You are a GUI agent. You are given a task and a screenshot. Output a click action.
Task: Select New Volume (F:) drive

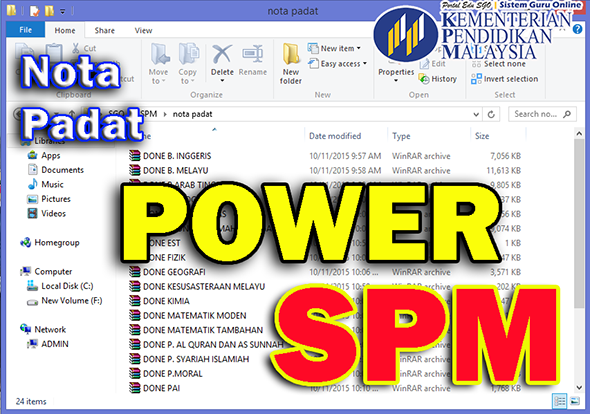point(65,301)
